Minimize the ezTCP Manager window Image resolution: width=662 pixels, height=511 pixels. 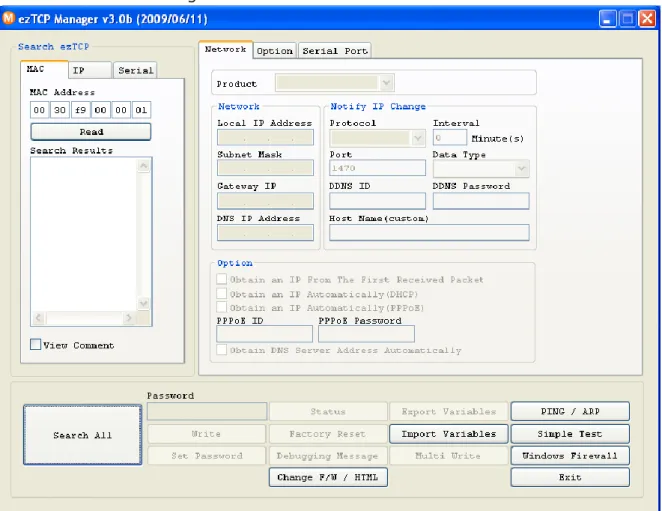coord(608,19)
